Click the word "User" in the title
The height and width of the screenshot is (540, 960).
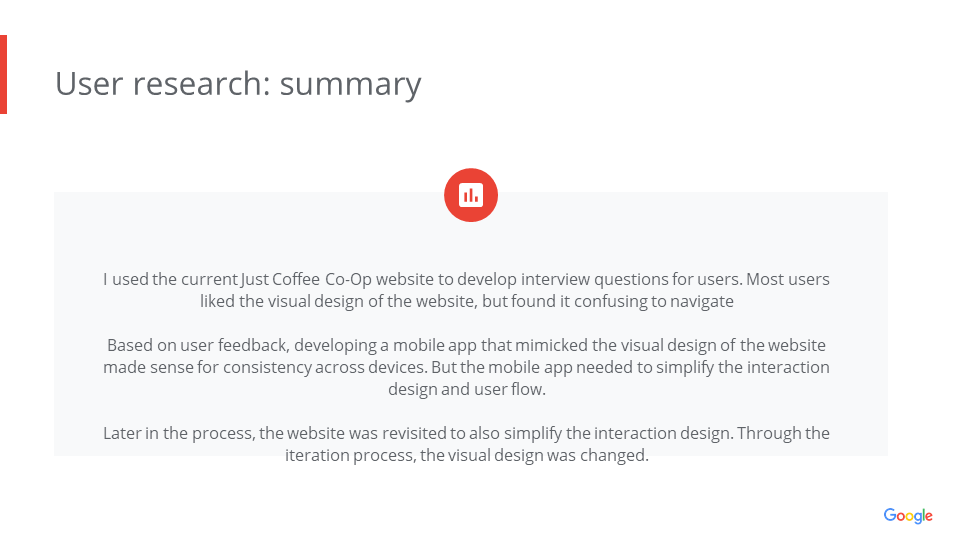click(x=89, y=84)
